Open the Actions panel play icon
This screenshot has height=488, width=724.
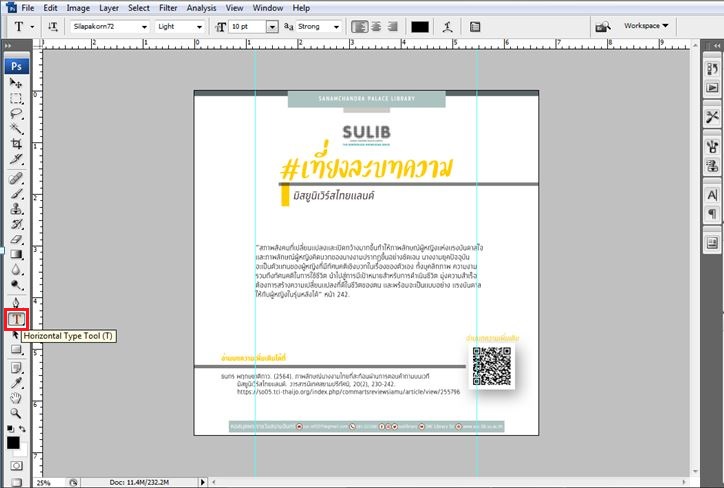click(712, 87)
